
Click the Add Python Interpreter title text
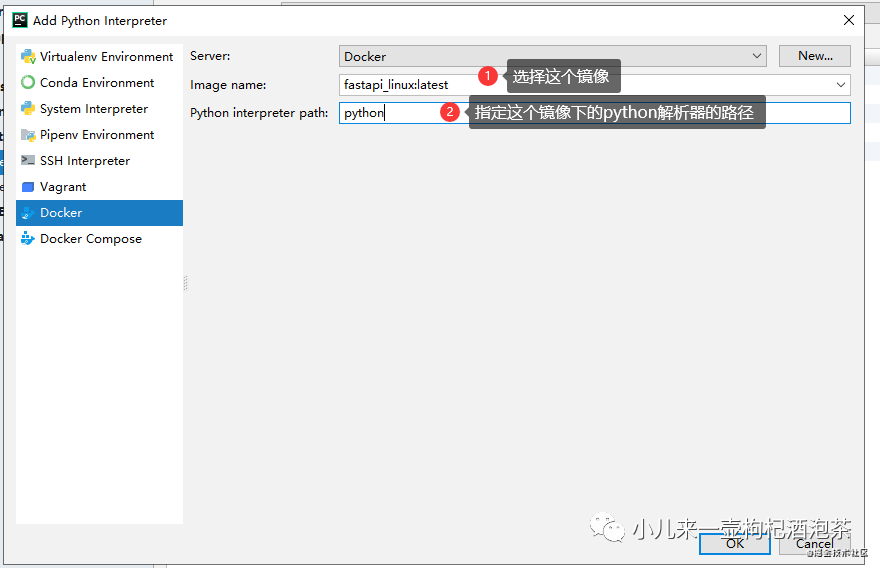pos(100,21)
